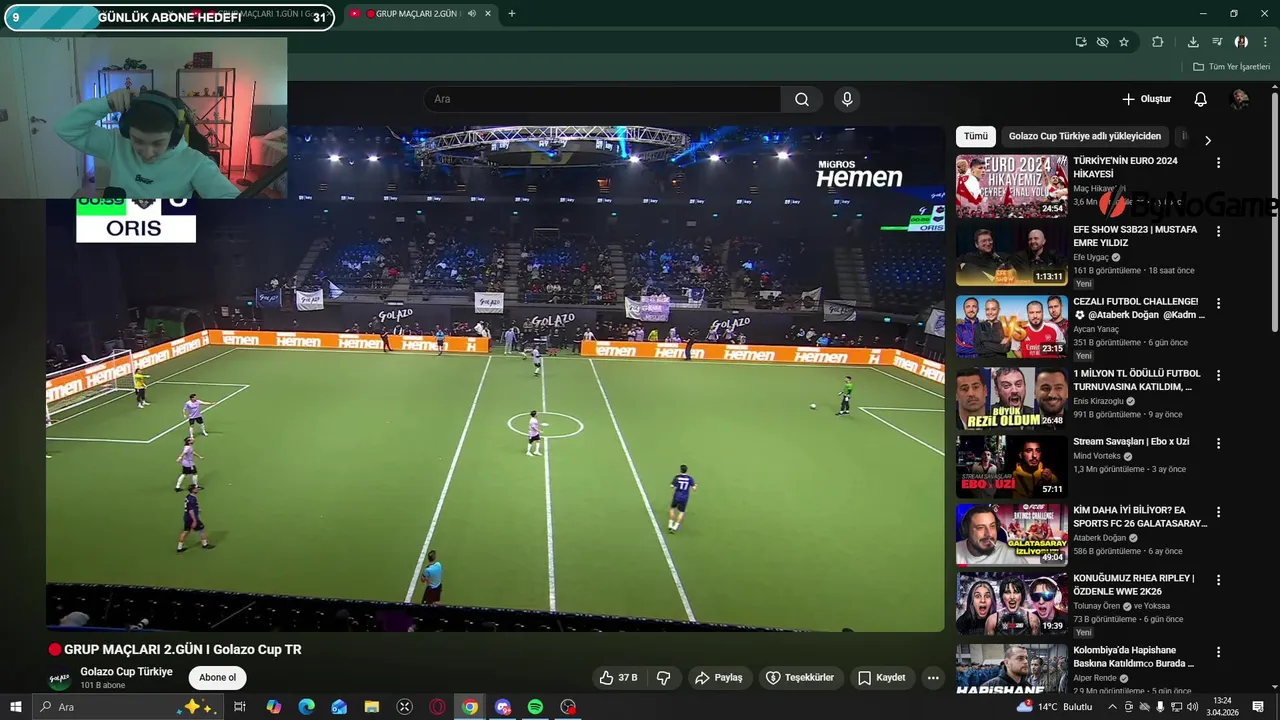The width and height of the screenshot is (1280, 720).
Task: Click Kaydet save button
Action: point(881,678)
